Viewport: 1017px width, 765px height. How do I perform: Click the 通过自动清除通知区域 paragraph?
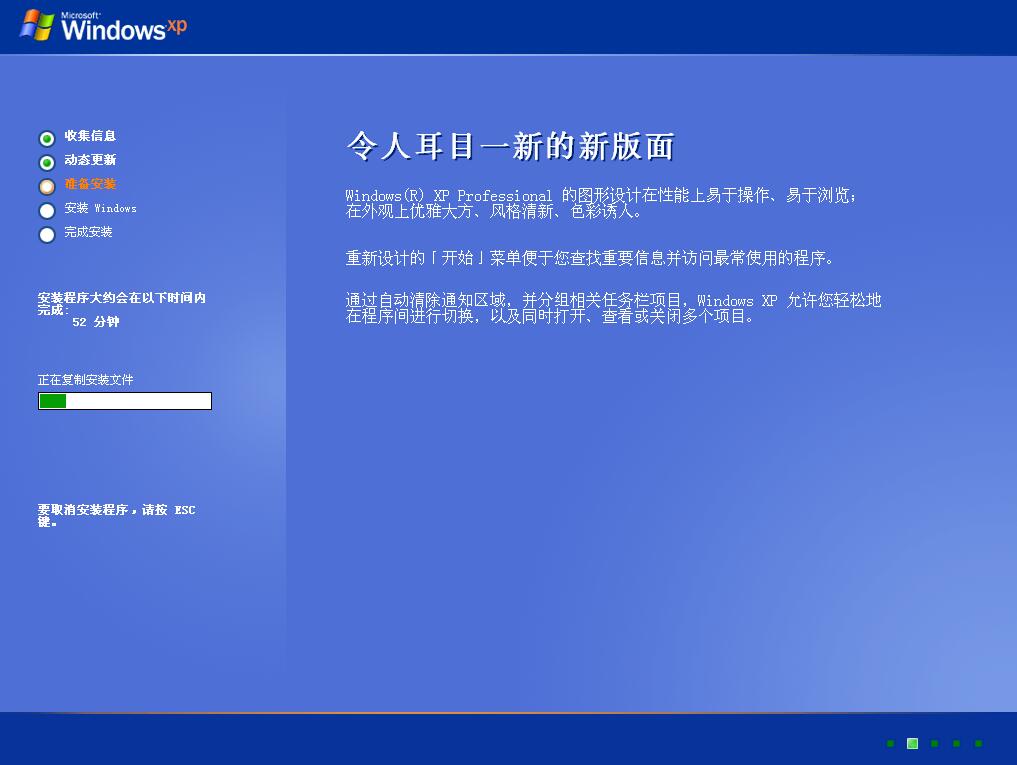614,308
